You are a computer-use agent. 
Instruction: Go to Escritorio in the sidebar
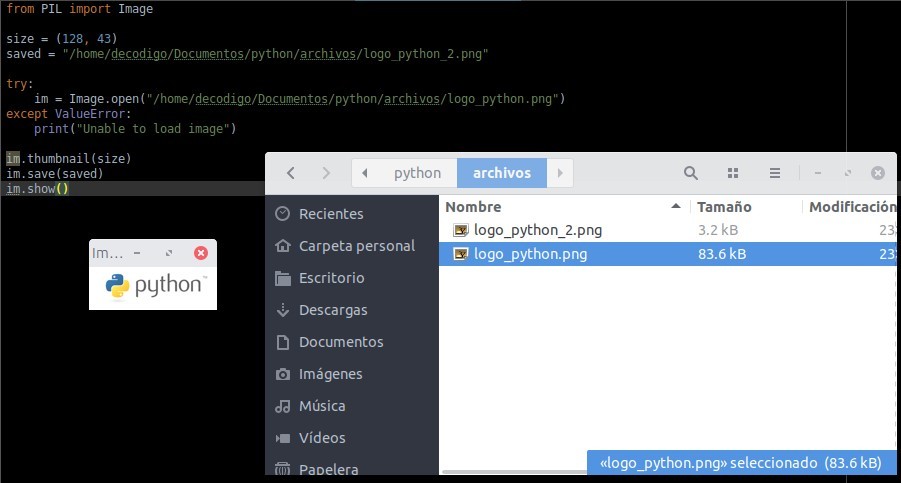click(x=331, y=278)
